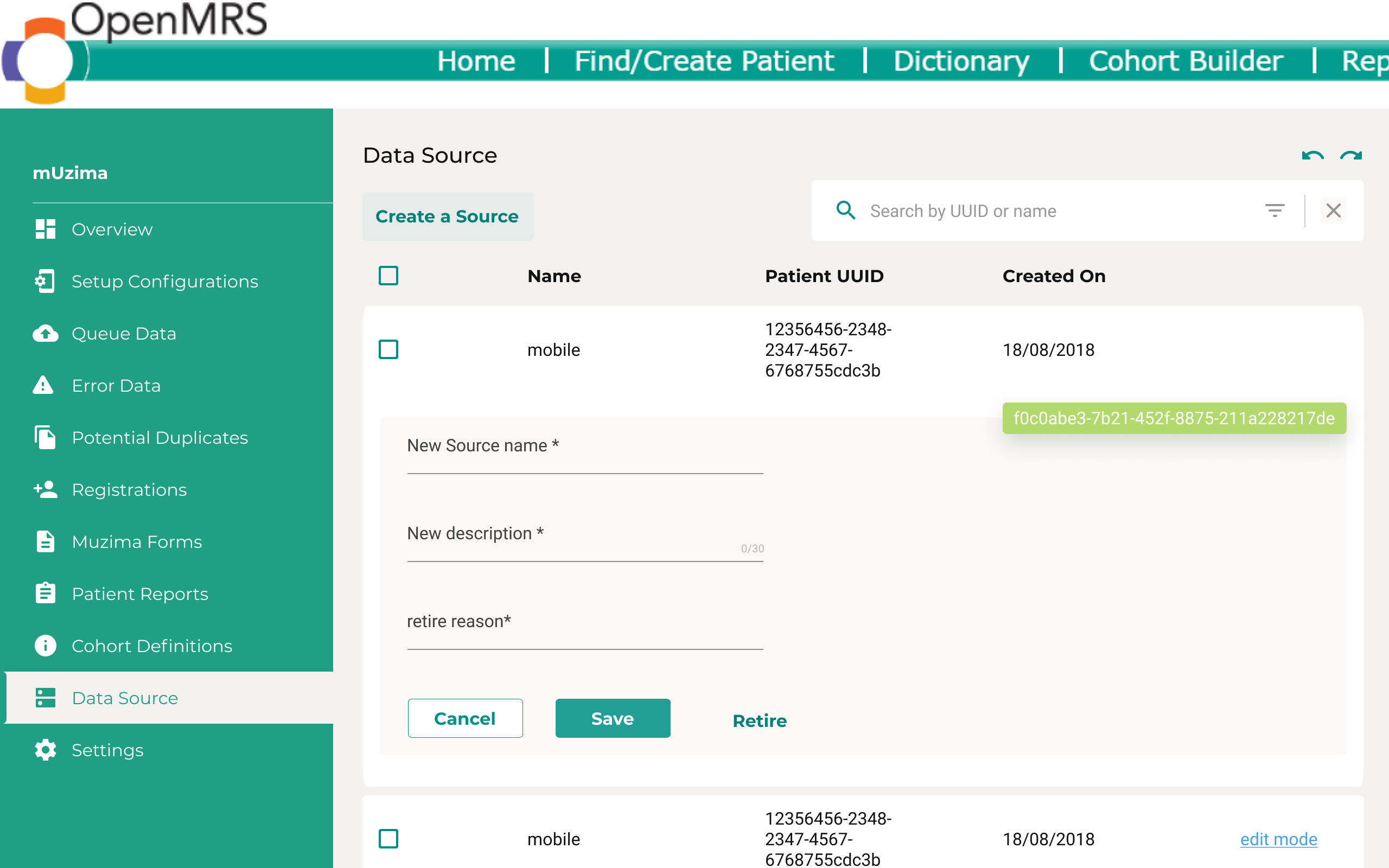The image size is (1389, 868).
Task: Click the Created On column header
Action: point(1053,276)
